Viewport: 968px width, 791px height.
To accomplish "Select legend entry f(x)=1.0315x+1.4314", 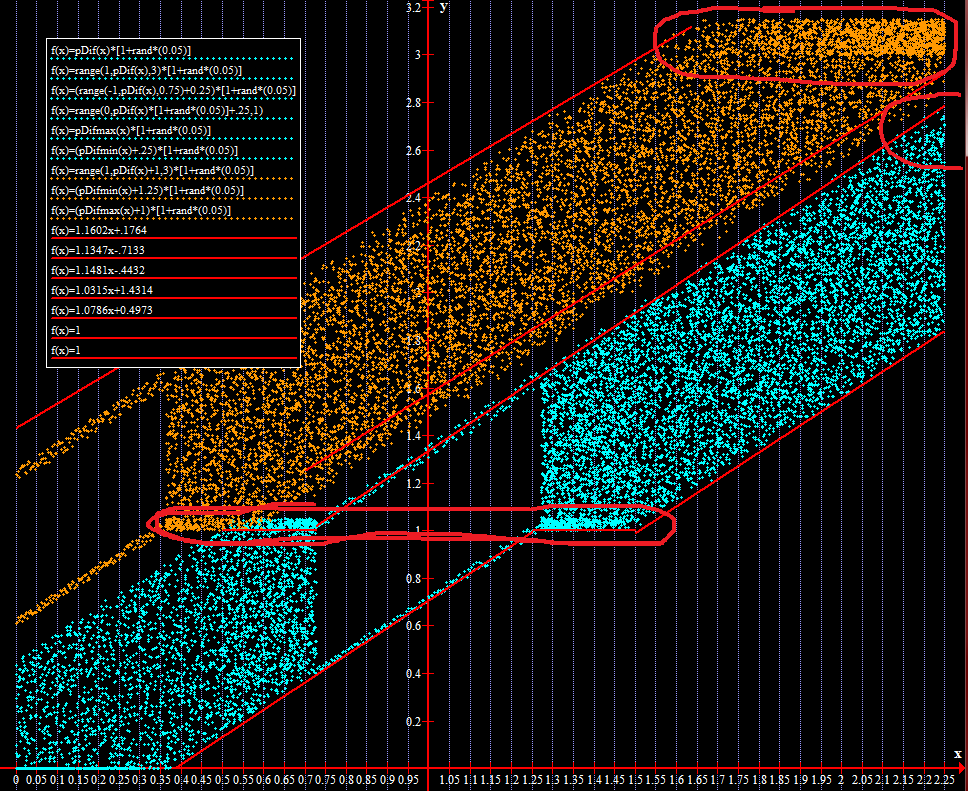I will click(x=102, y=290).
